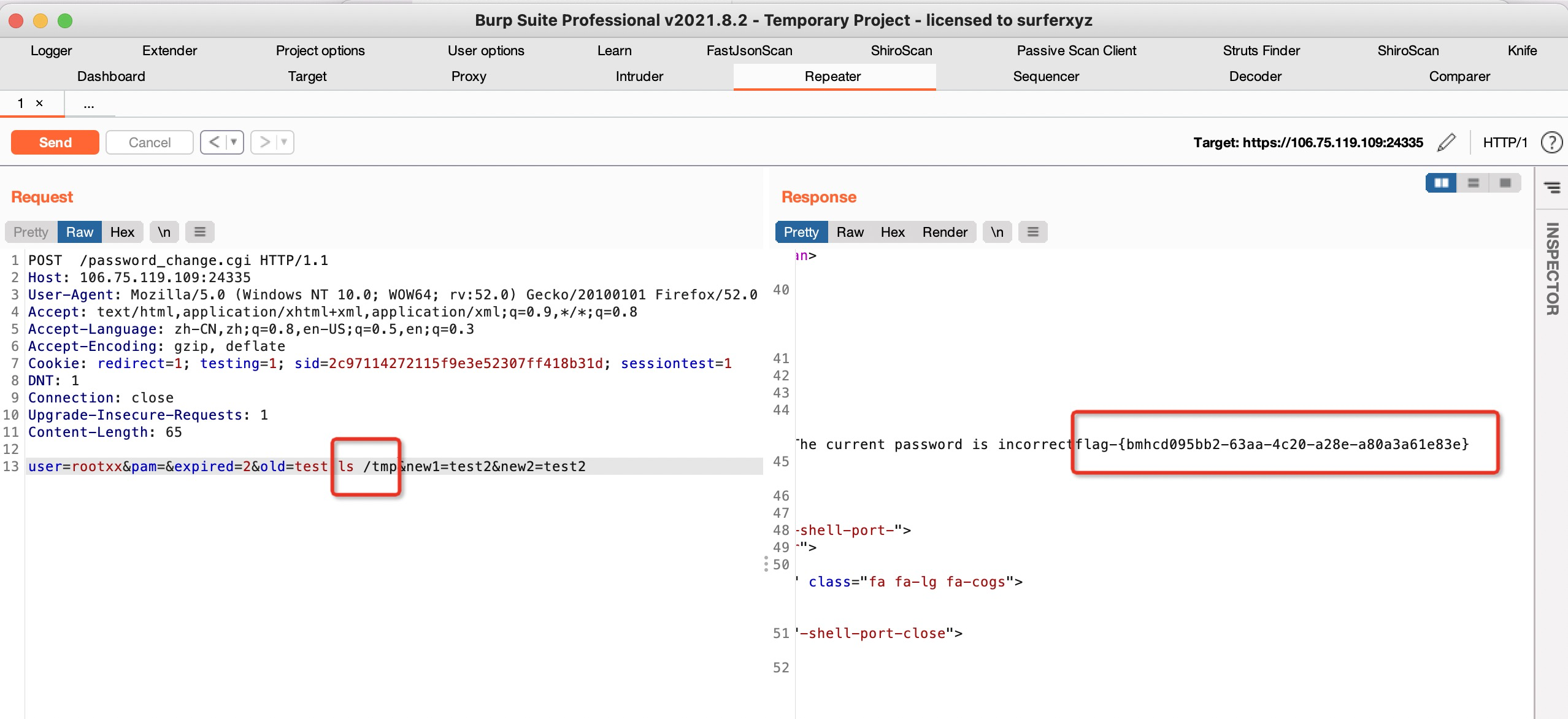Switch Request view to Hex
This screenshot has width=1568, height=719.
pos(122,232)
